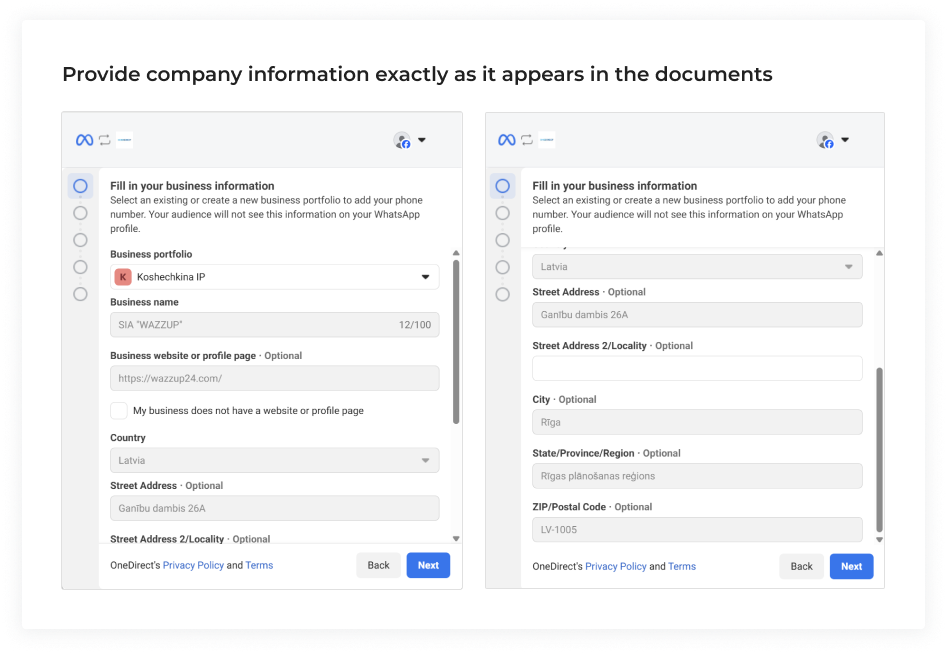
Task: Select the fifth step circle in left panel
Action: 80,294
